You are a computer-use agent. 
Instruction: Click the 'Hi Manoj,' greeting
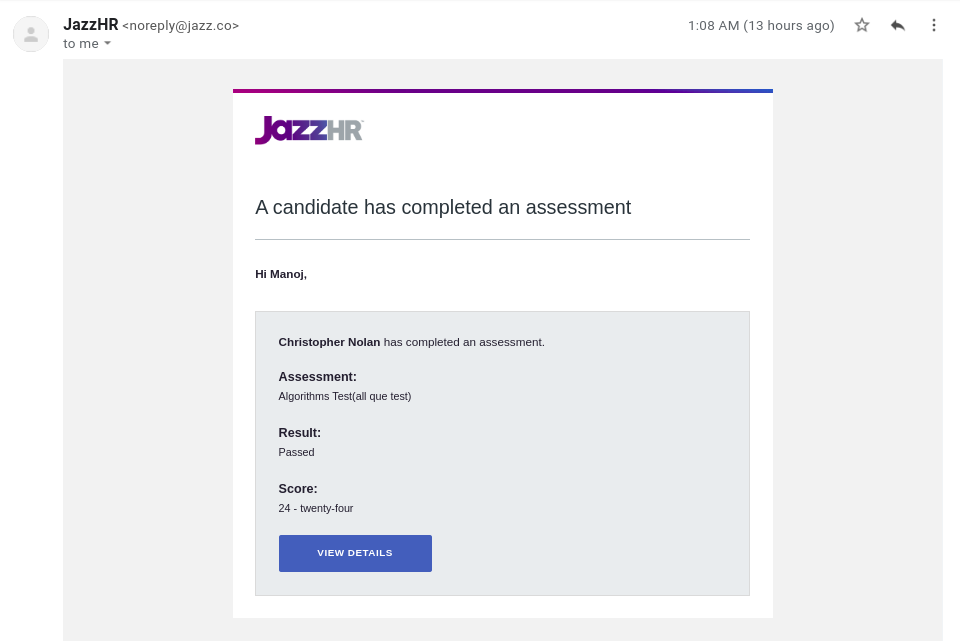(x=281, y=274)
